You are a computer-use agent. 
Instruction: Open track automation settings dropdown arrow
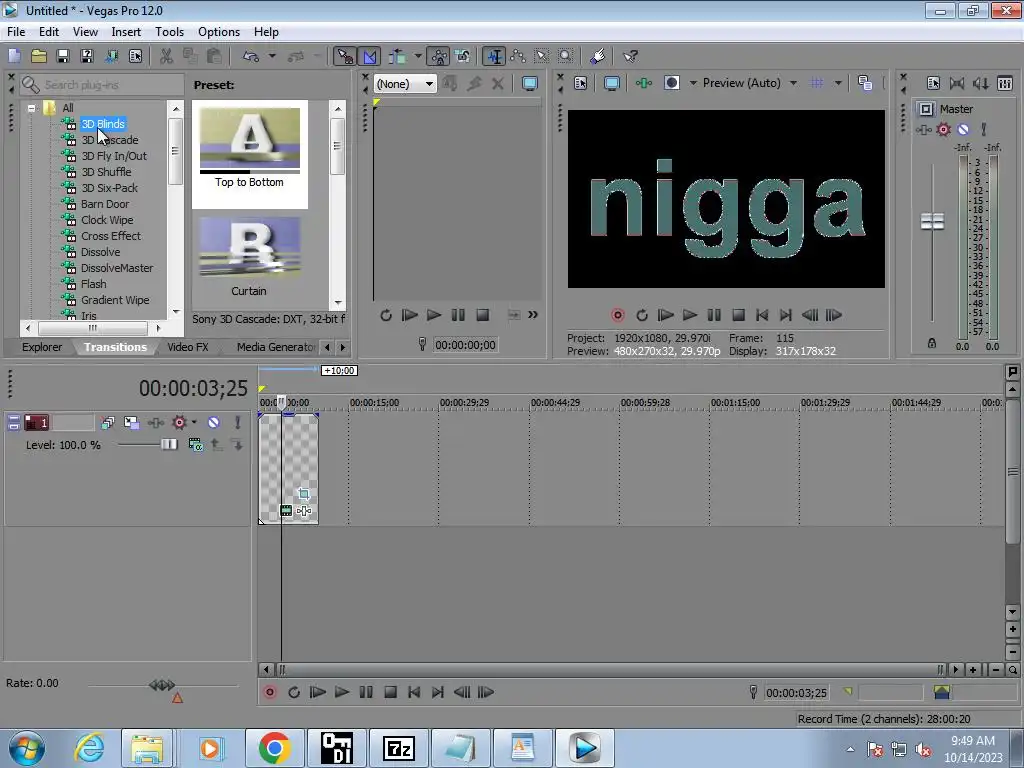[194, 422]
